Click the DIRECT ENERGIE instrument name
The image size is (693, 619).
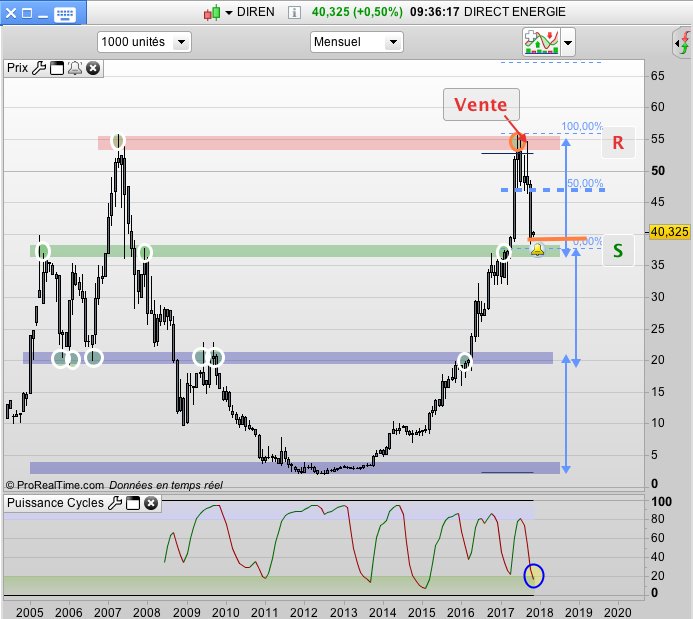coord(514,12)
